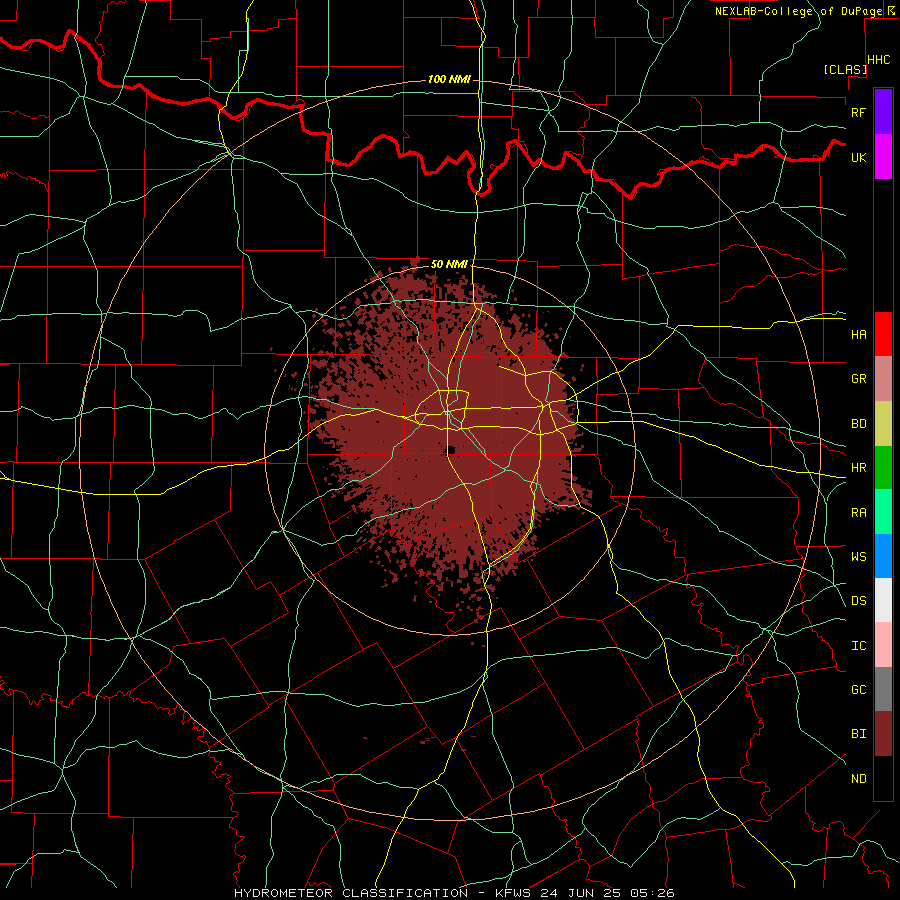Click the RA light green legend swatch

click(883, 512)
